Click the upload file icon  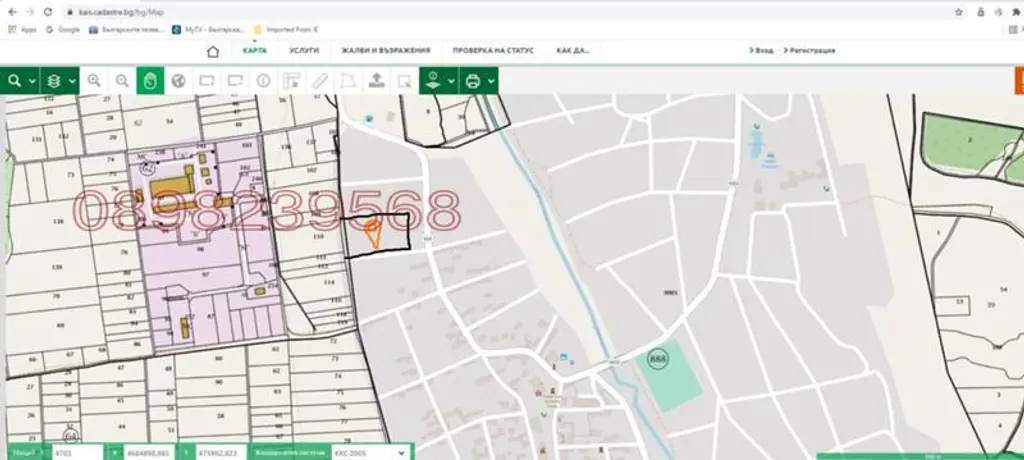376,80
